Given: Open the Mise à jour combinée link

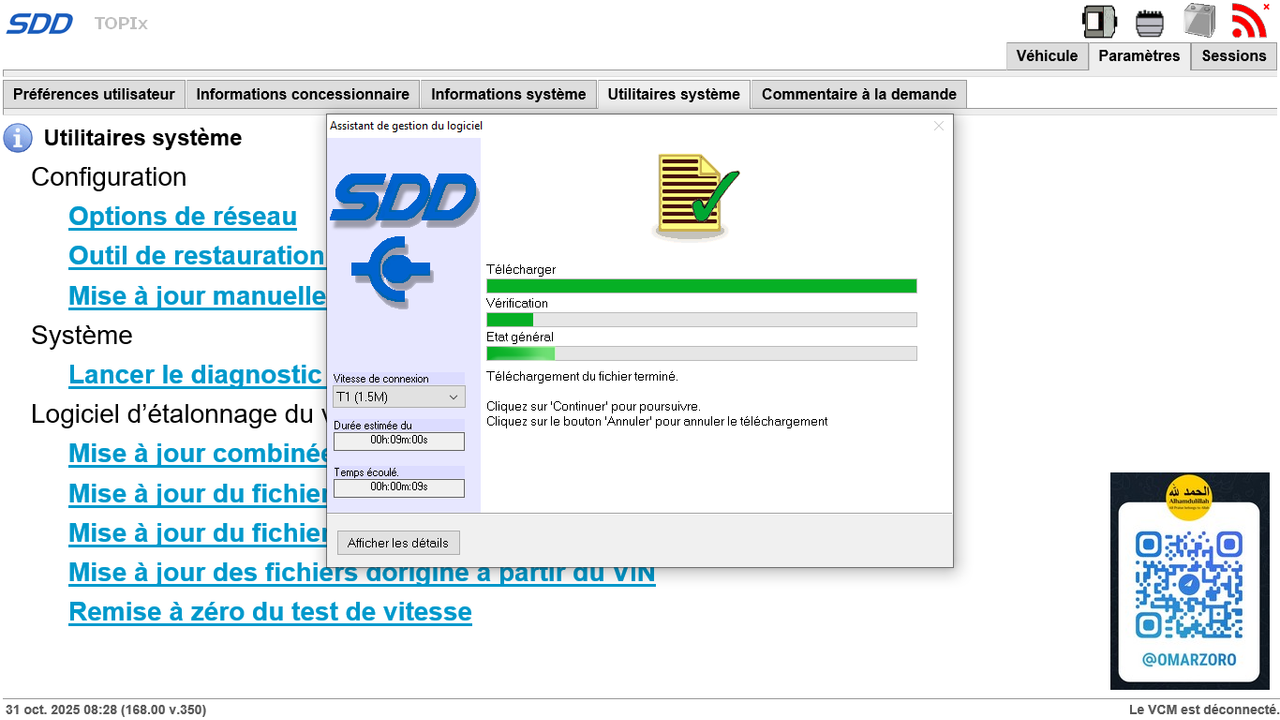Looking at the screenshot, I should tap(197, 454).
